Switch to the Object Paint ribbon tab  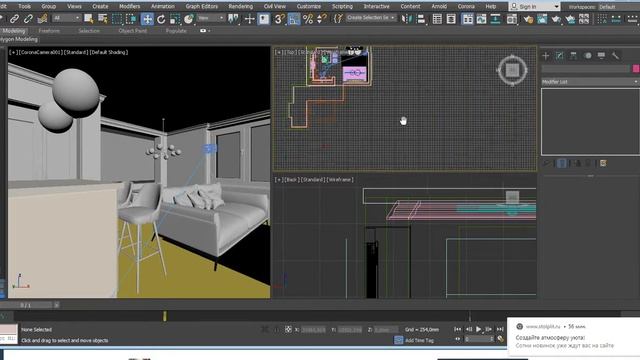[x=132, y=31]
